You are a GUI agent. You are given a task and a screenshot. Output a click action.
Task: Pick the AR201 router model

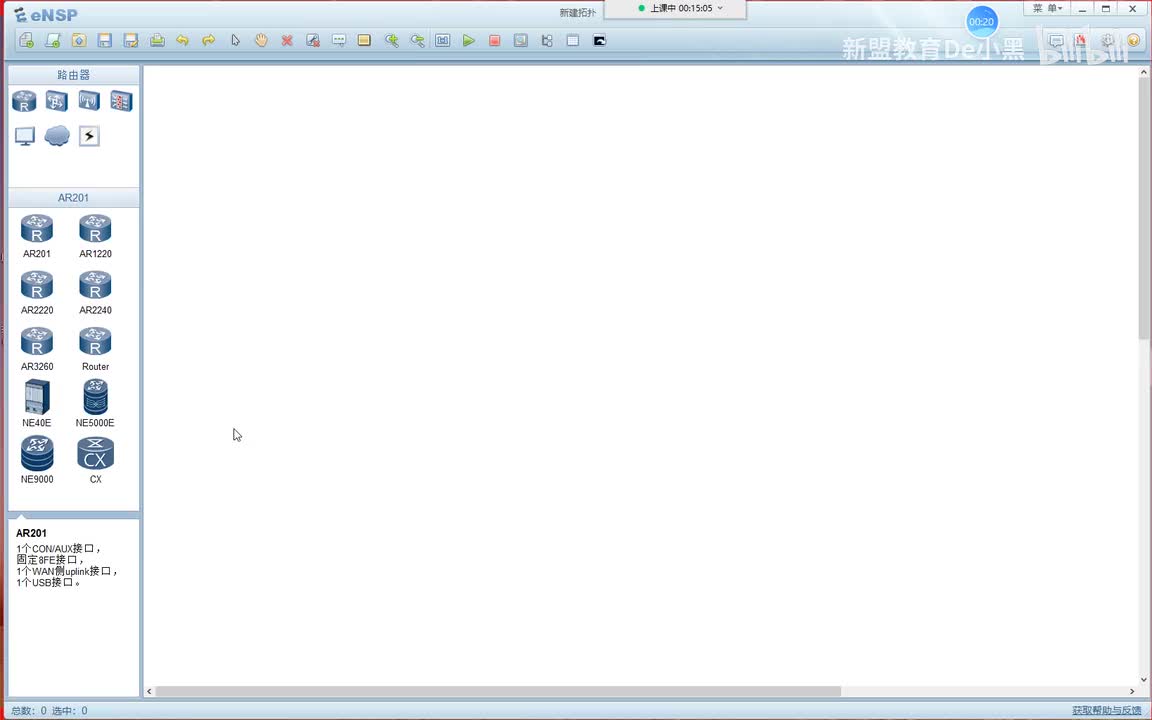coord(37,237)
